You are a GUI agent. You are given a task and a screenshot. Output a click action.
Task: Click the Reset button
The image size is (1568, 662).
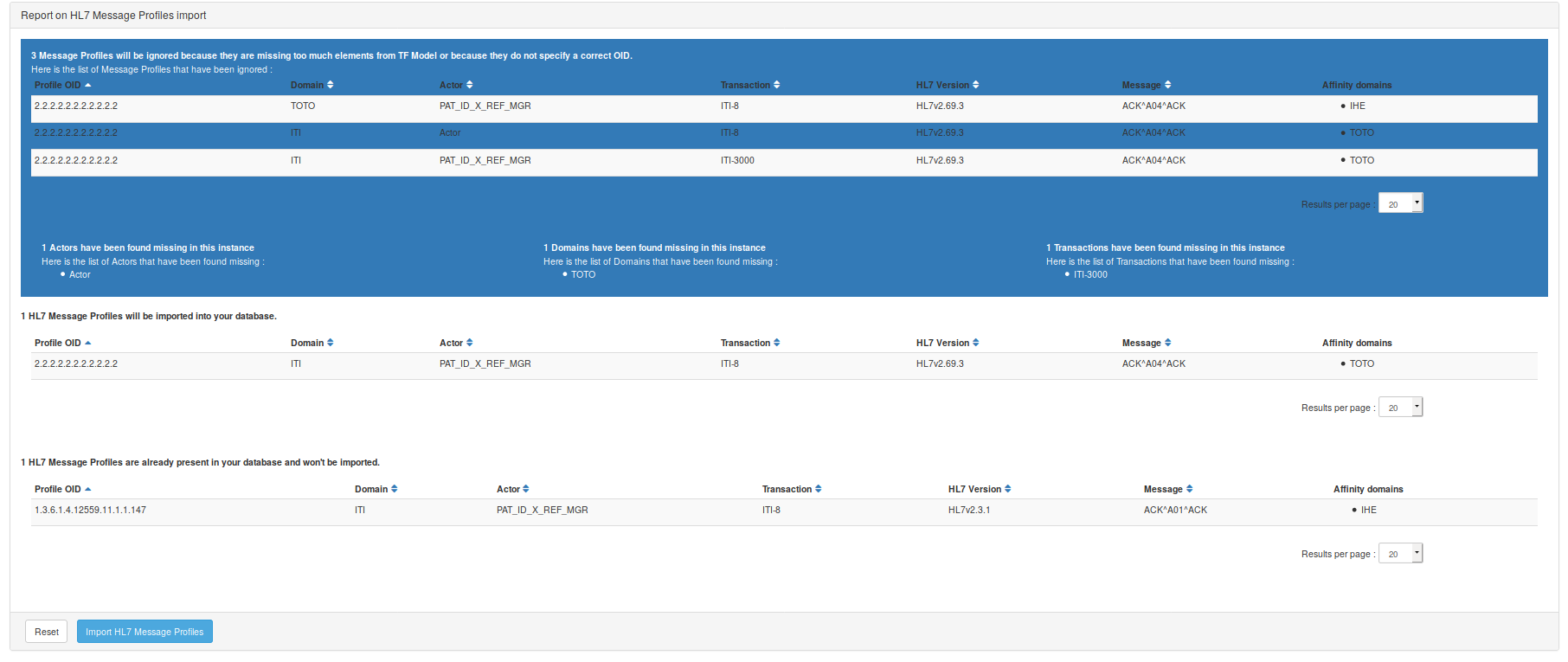tap(47, 632)
